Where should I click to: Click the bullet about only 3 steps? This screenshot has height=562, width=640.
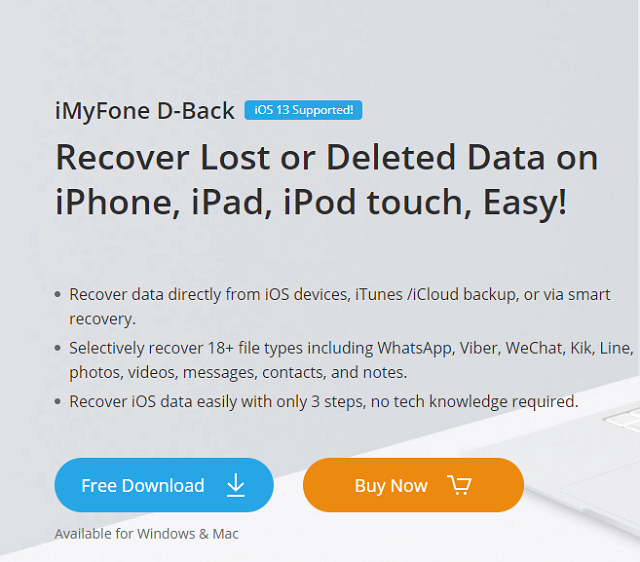pos(324,402)
